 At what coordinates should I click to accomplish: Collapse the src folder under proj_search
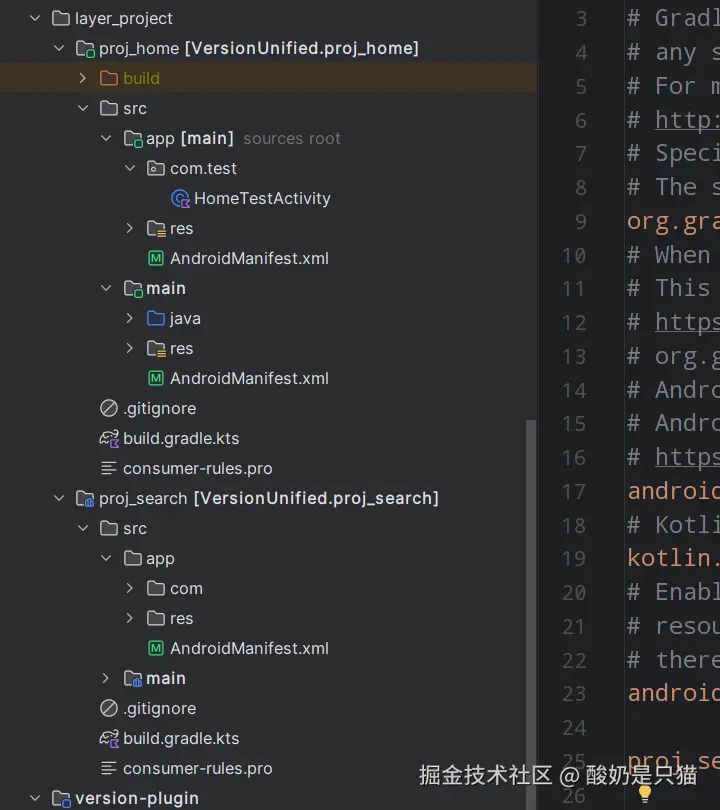[83, 528]
